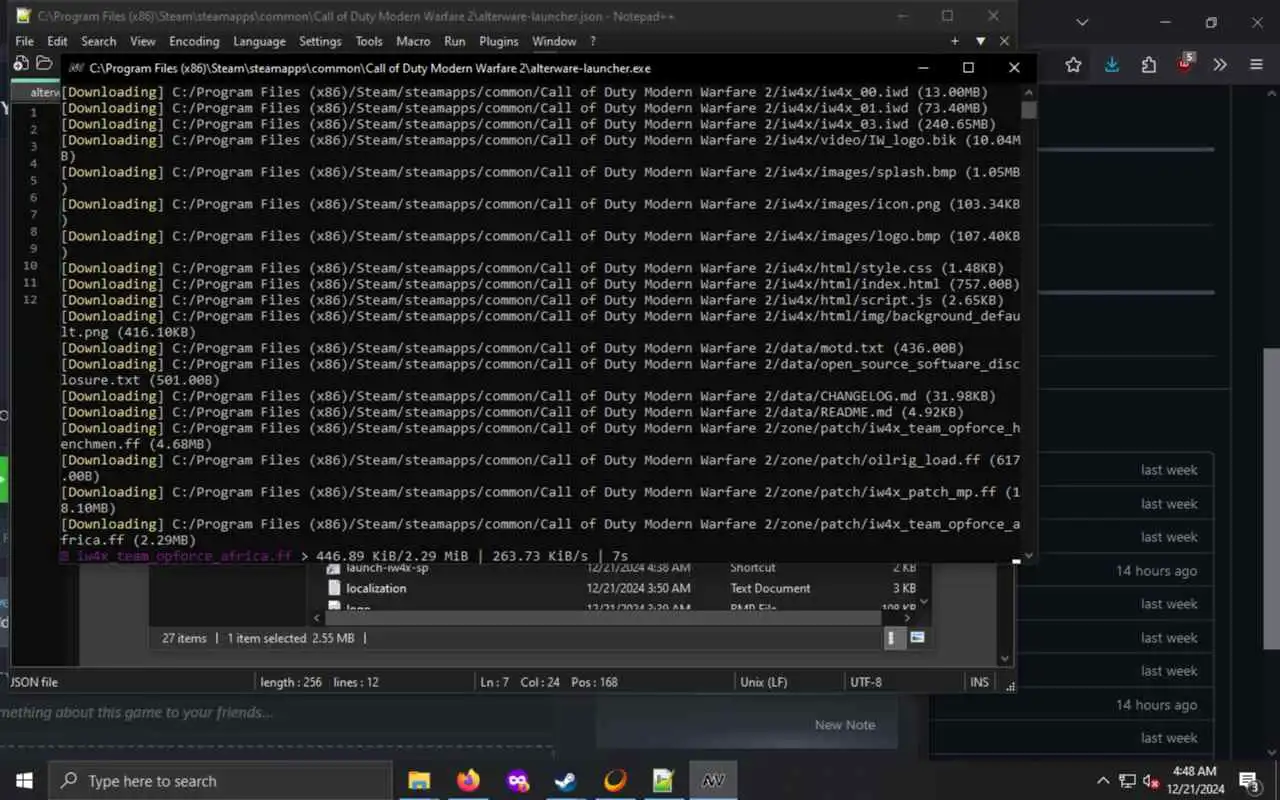Screen dimensions: 1280x800
Task: Click the muted volume icon in tray
Action: pyautogui.click(x=1152, y=781)
